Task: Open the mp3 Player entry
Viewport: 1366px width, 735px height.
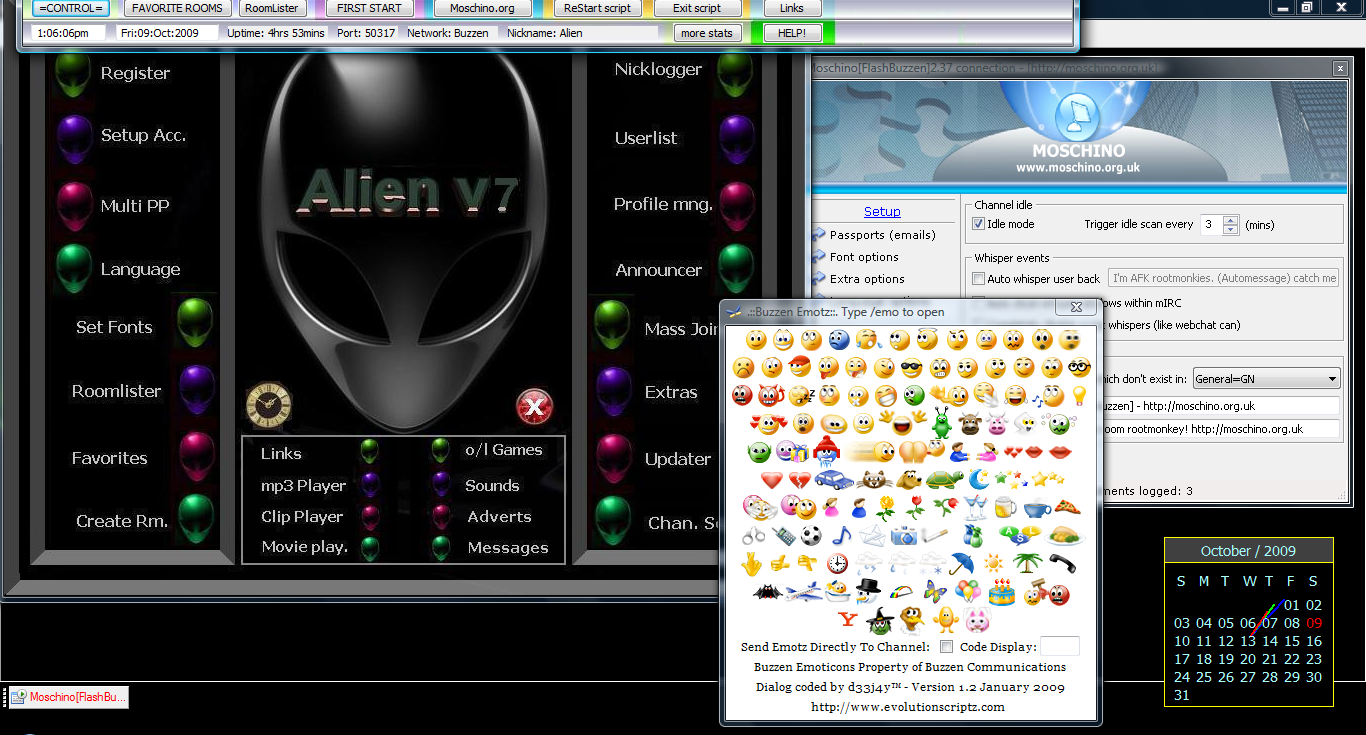Action: point(303,486)
